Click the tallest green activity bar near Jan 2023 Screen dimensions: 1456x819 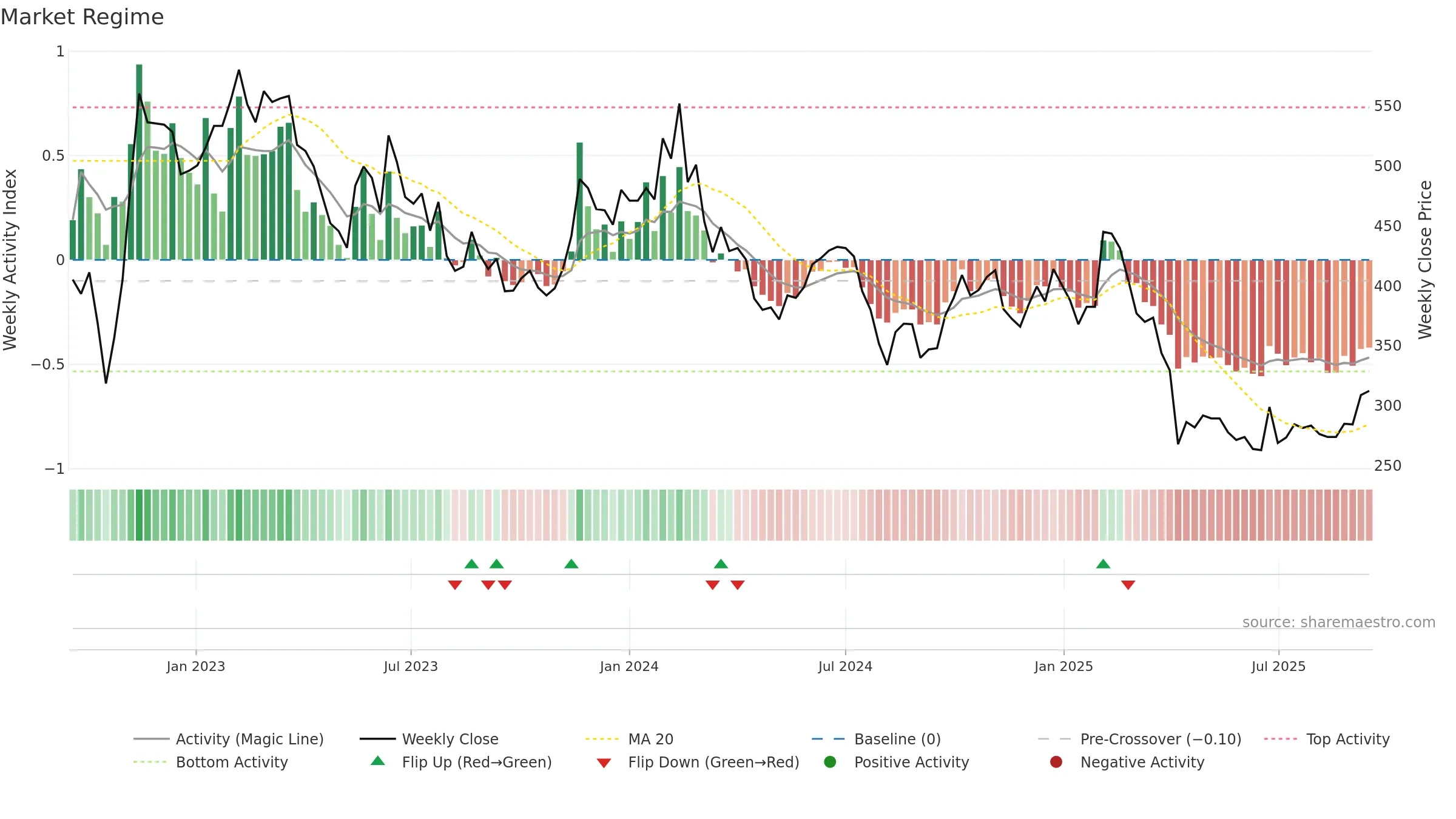139,162
